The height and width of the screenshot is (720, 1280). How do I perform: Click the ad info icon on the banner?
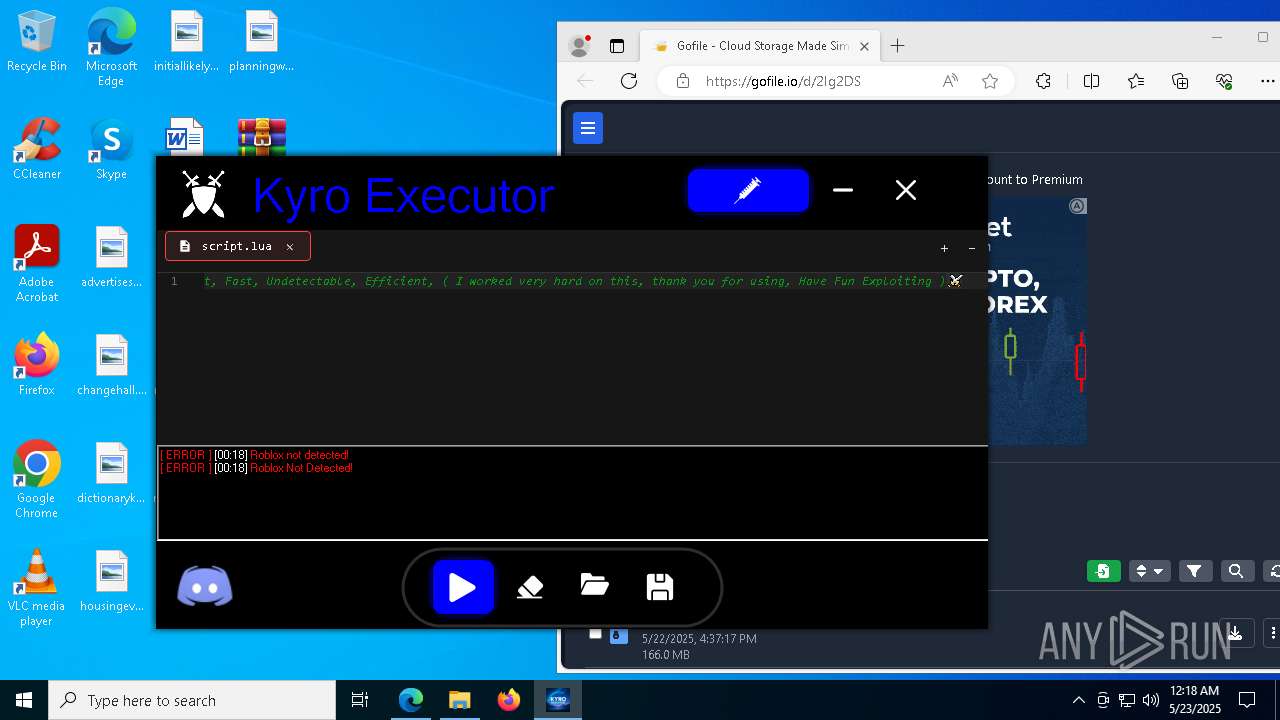click(x=1077, y=206)
